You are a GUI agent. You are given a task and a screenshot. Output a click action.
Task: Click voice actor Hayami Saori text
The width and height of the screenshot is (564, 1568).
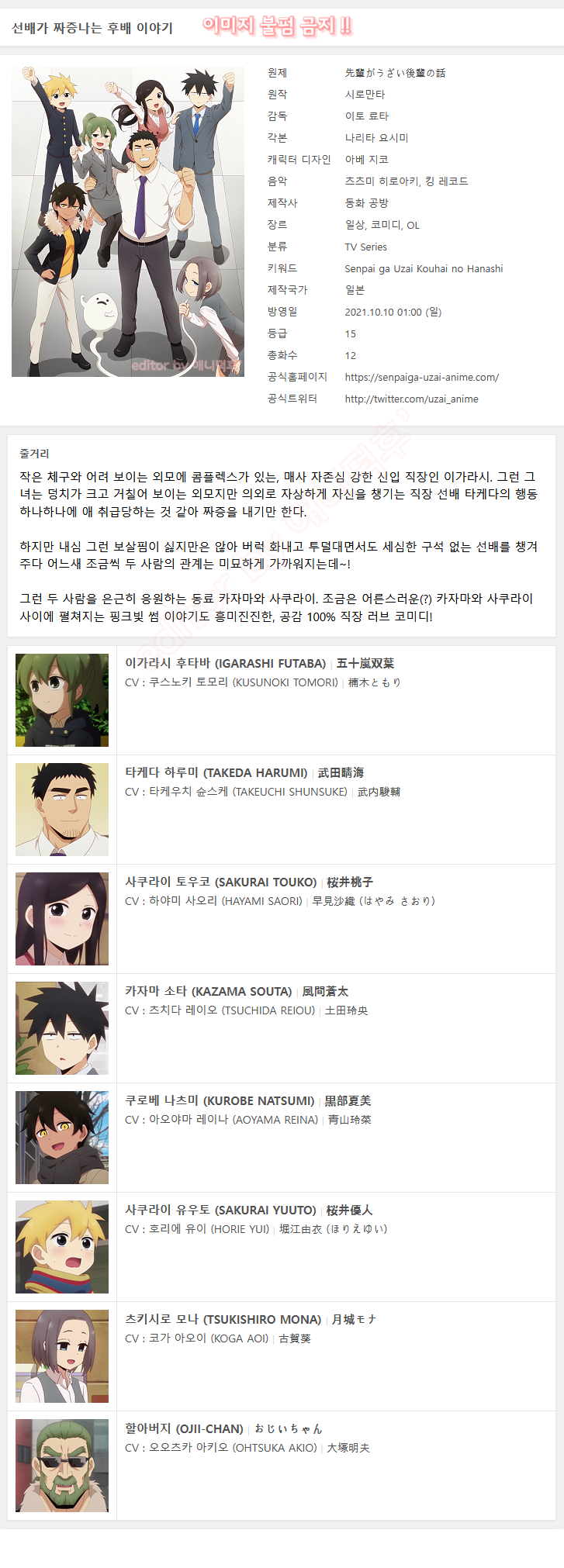[226, 901]
